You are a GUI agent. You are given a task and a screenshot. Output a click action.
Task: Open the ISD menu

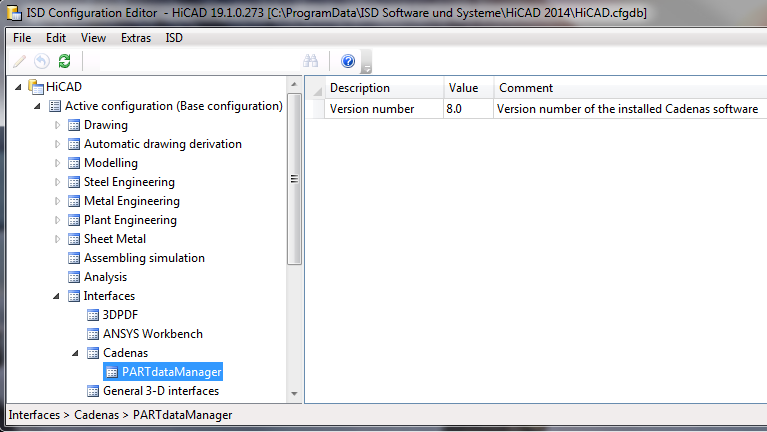(x=174, y=38)
